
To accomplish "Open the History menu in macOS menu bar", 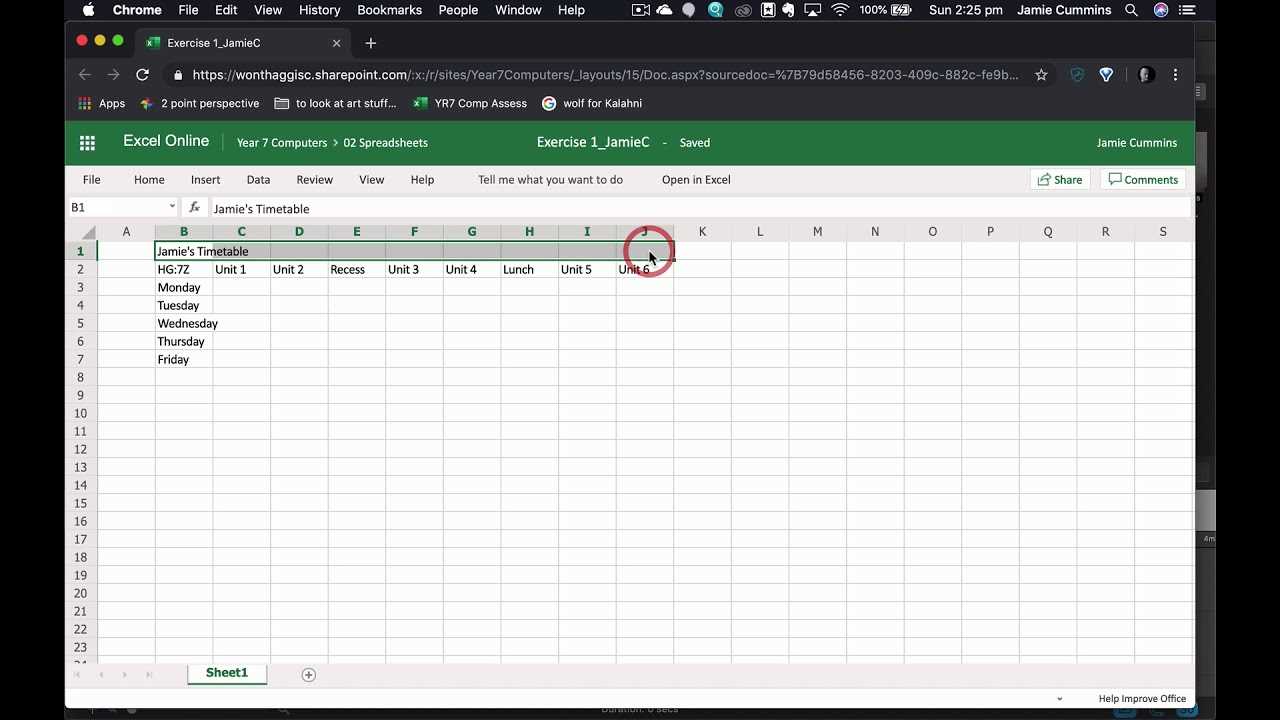I will [319, 10].
